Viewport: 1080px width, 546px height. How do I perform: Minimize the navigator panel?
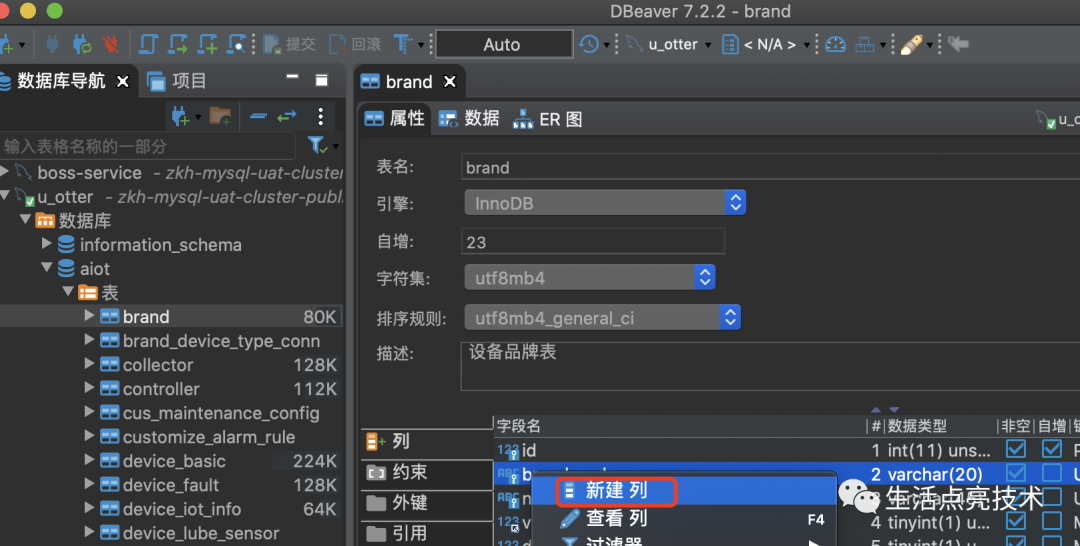click(x=293, y=77)
